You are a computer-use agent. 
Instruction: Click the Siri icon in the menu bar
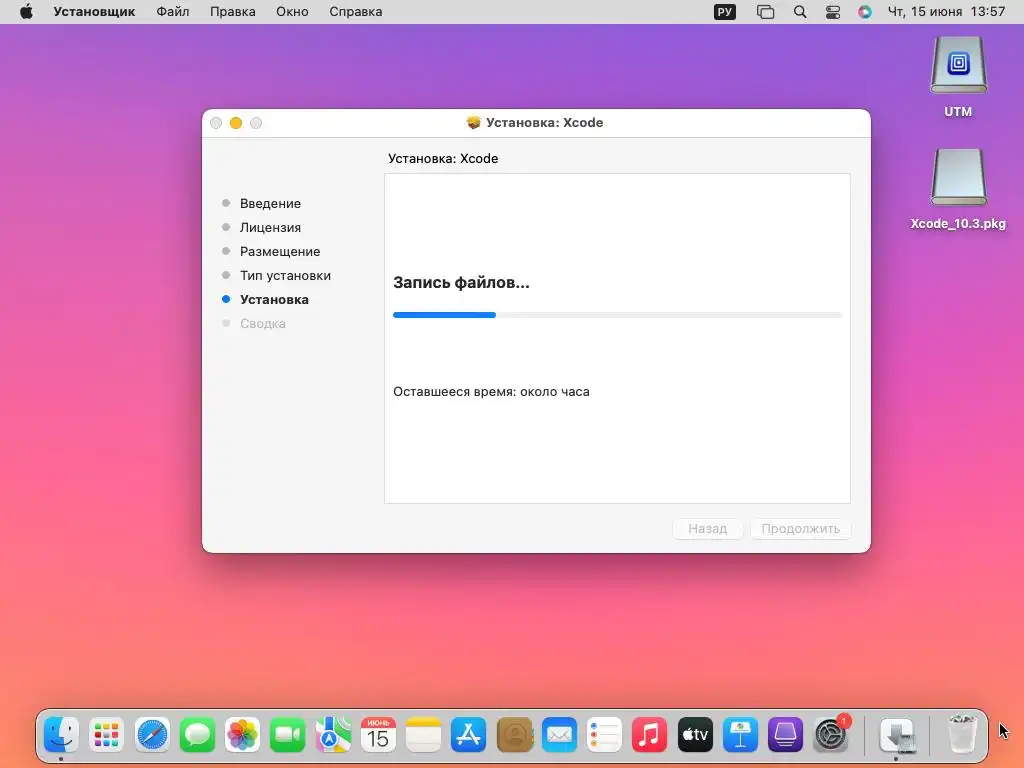[865, 12]
